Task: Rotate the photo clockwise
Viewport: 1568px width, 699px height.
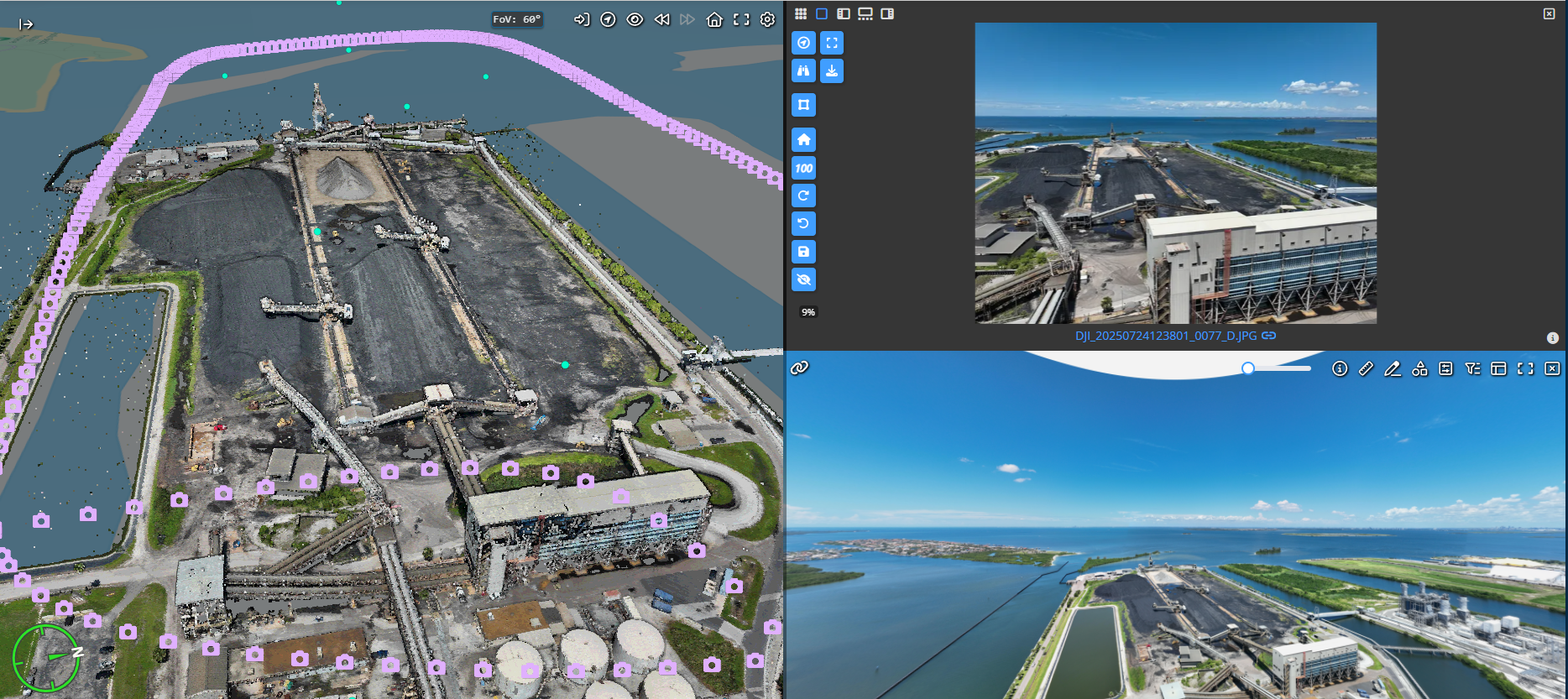Action: click(803, 196)
